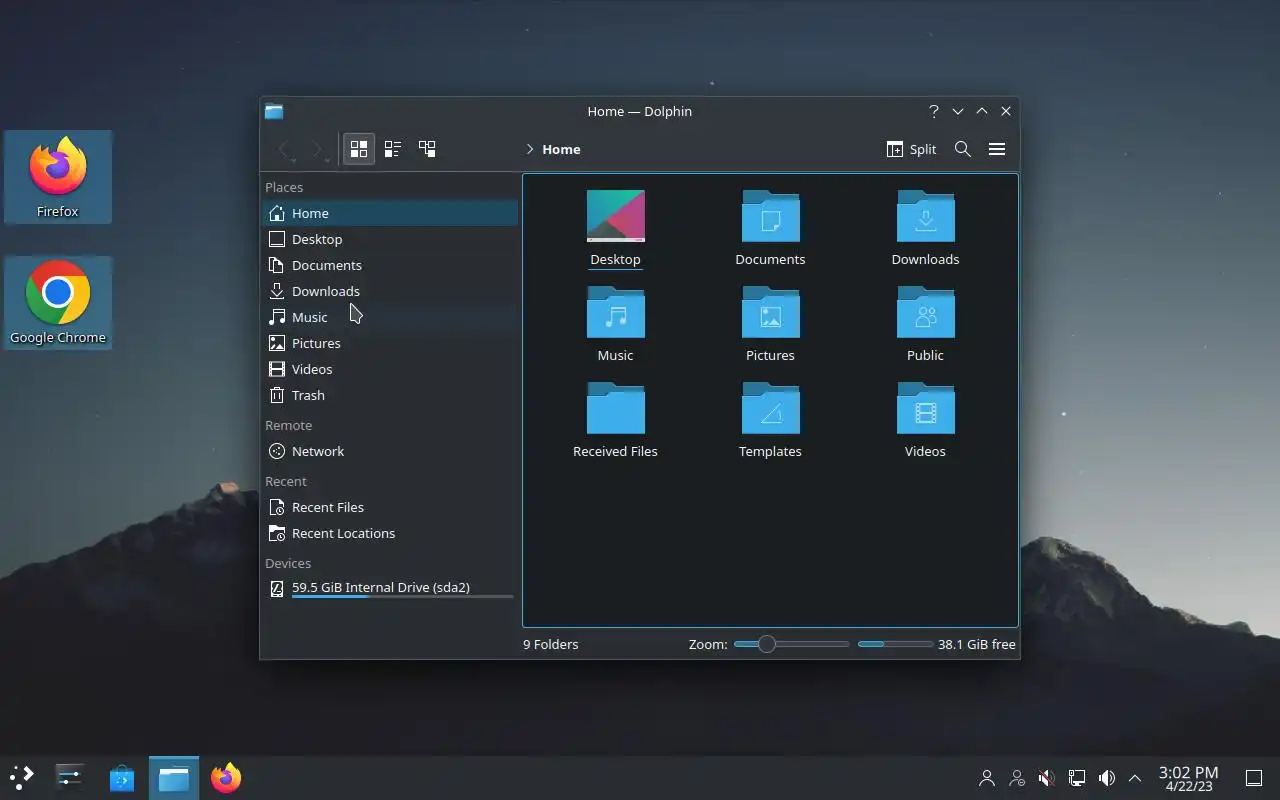Screen dimensions: 1280x800
Task: Open Recent Files in sidebar
Action: click(390, 507)
